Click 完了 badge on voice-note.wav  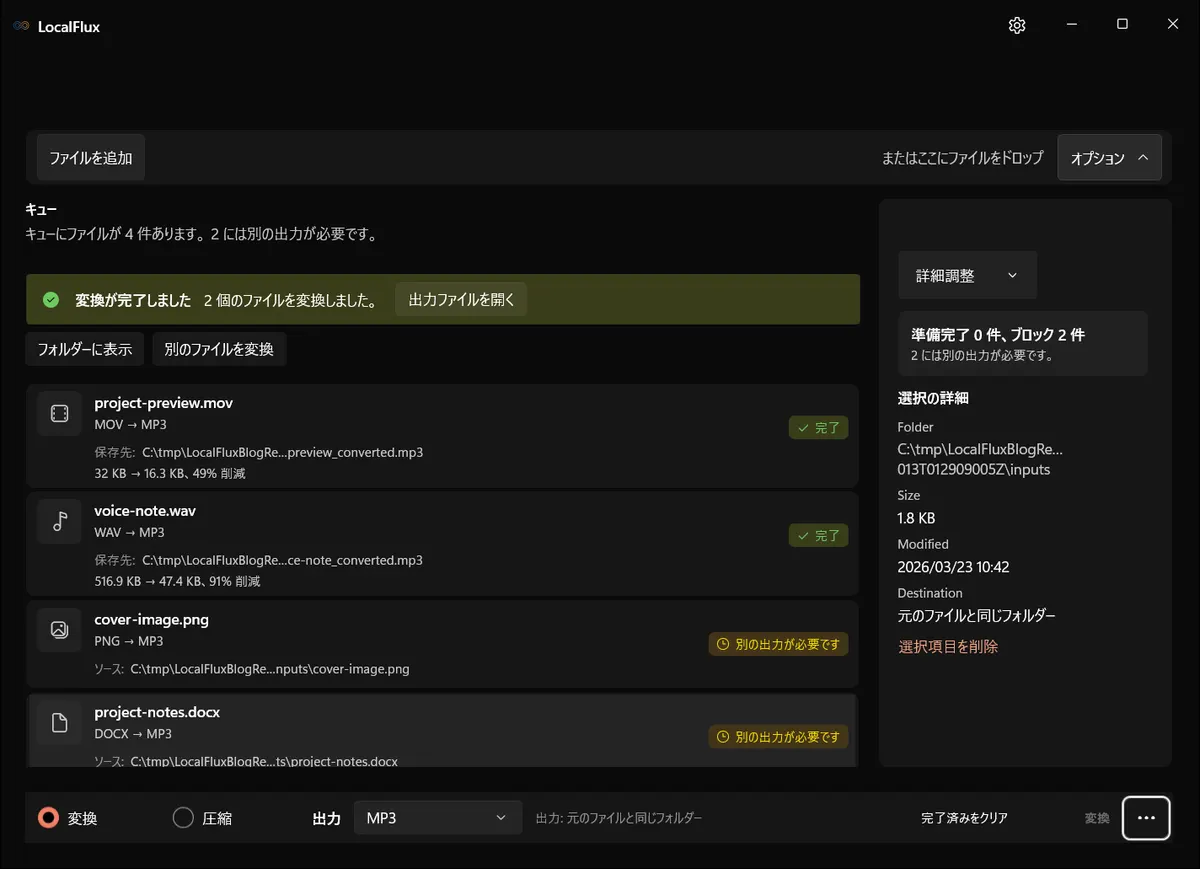(x=818, y=536)
